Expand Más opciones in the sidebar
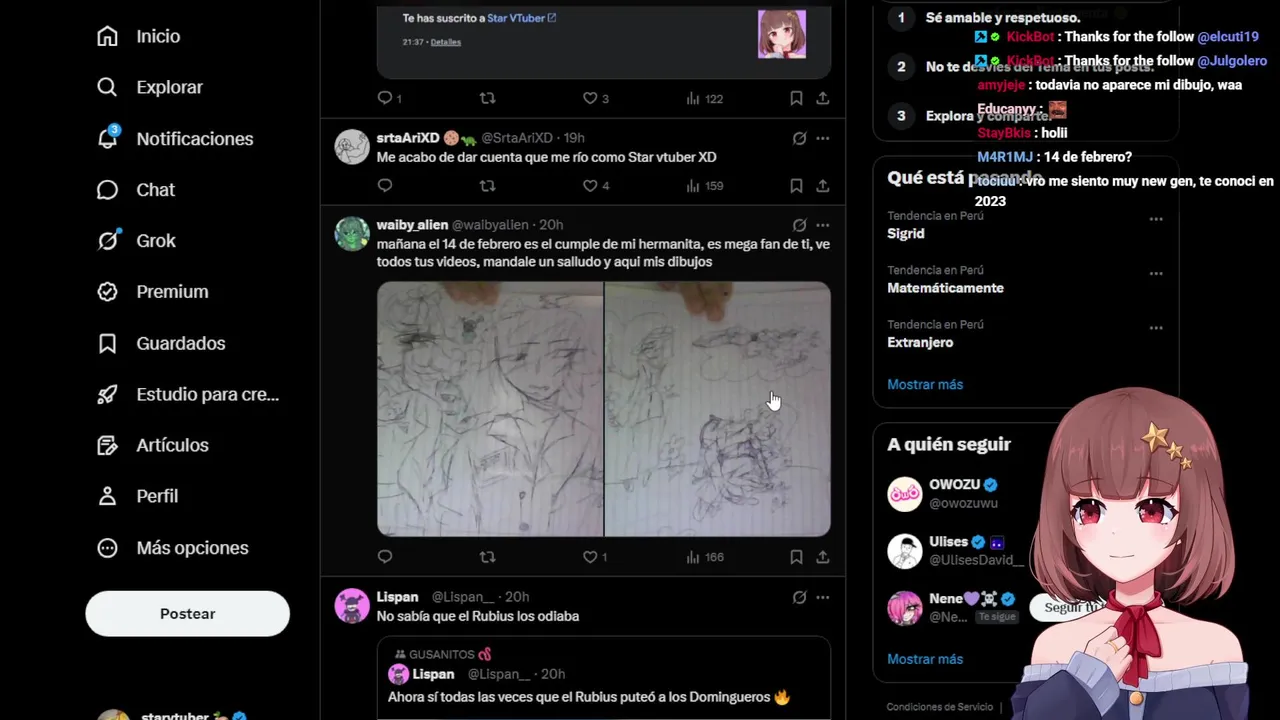 tap(192, 548)
